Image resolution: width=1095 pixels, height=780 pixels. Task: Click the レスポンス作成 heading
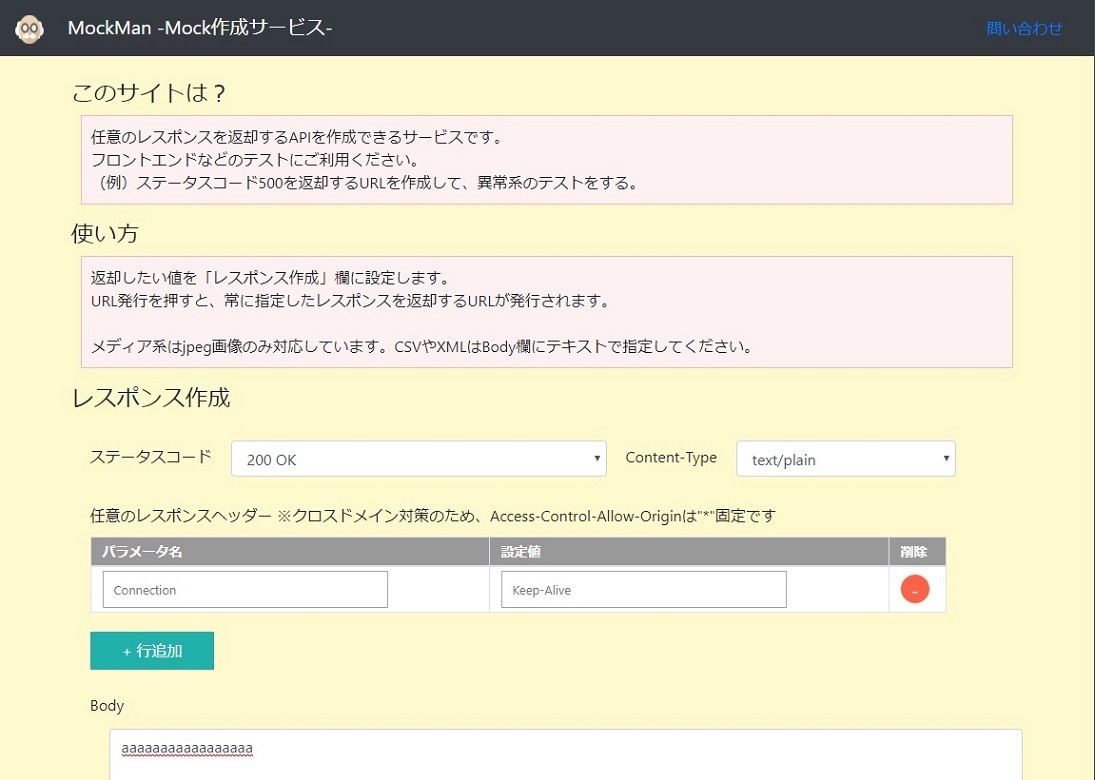click(x=151, y=398)
